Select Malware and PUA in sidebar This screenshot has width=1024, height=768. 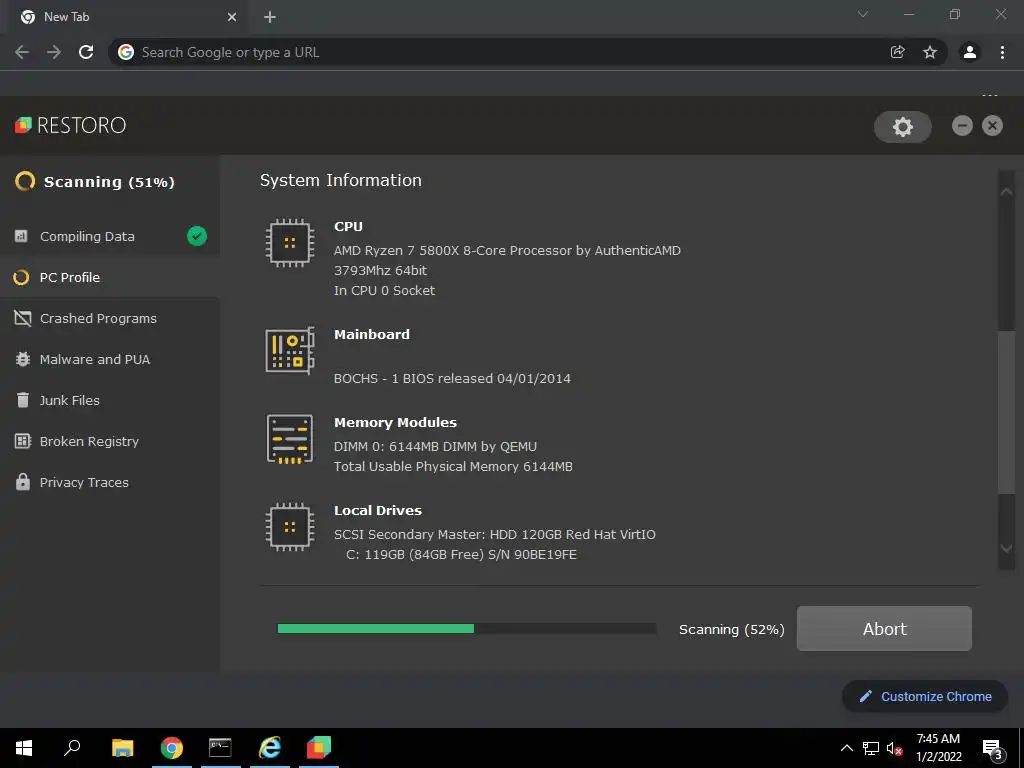(x=110, y=359)
